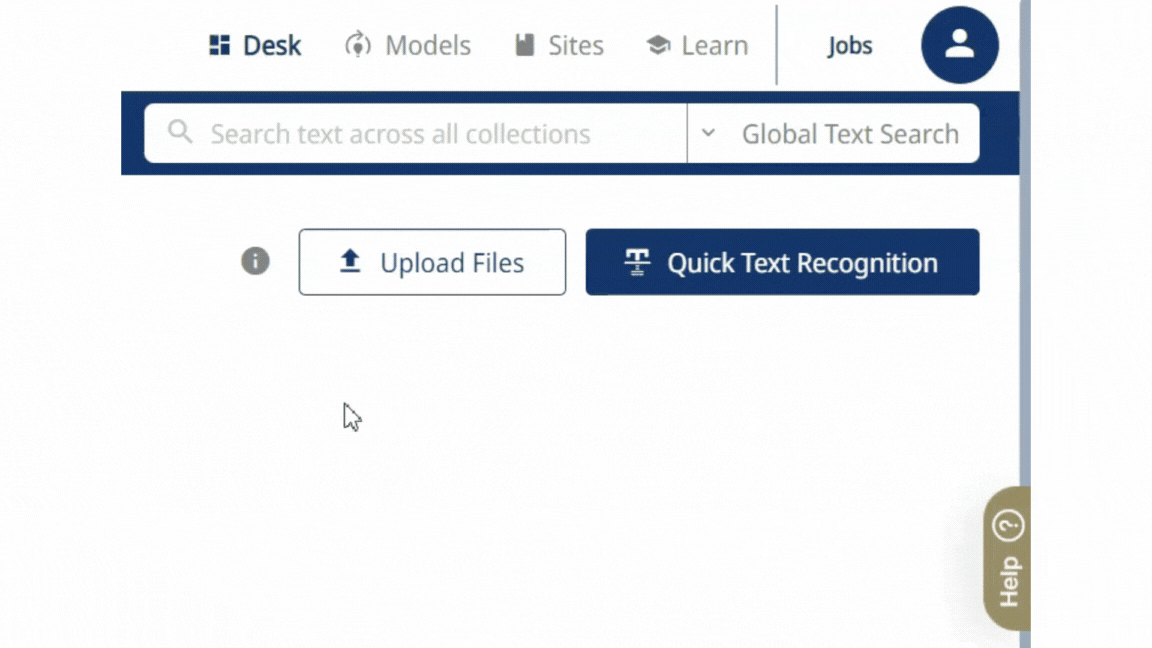Click the upload arrow icon
The image size is (1152, 648).
click(349, 262)
